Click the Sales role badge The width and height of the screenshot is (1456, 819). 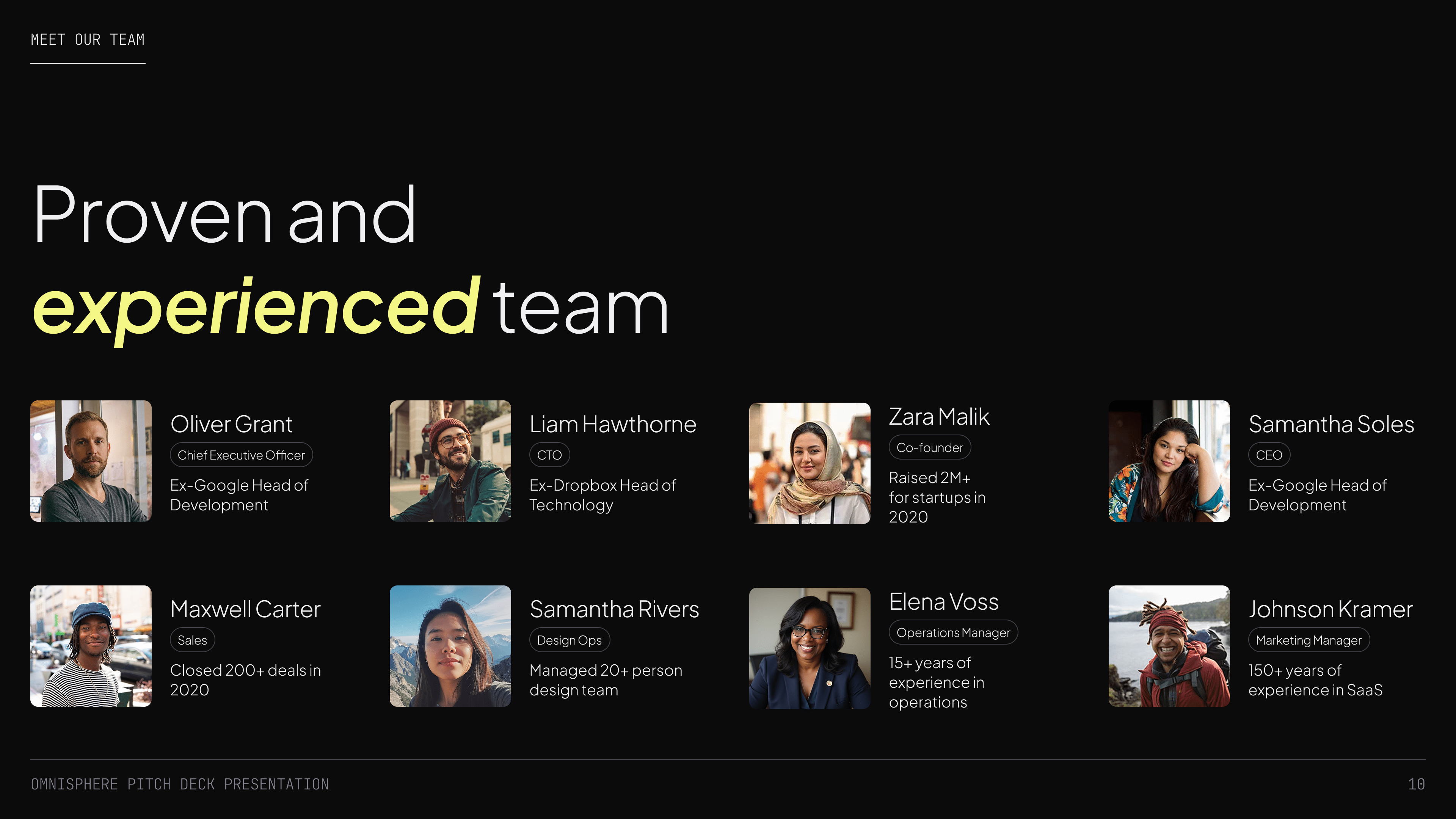192,640
